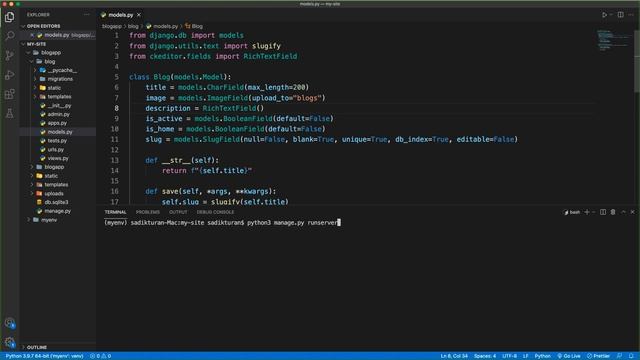Expand the uploads folder
The width and height of the screenshot is (640, 360).
[x=54, y=193]
